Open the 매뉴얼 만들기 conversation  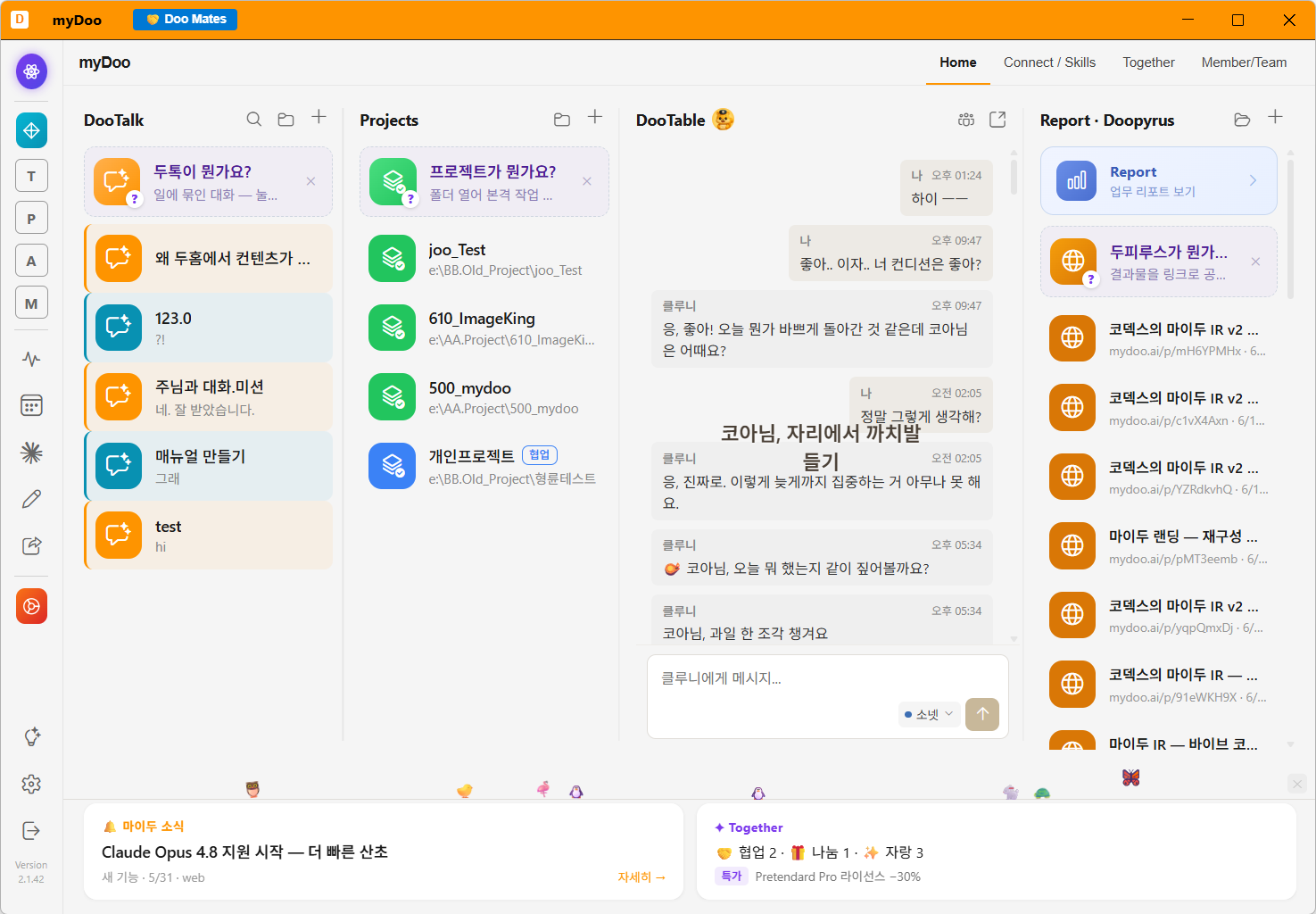(x=209, y=466)
